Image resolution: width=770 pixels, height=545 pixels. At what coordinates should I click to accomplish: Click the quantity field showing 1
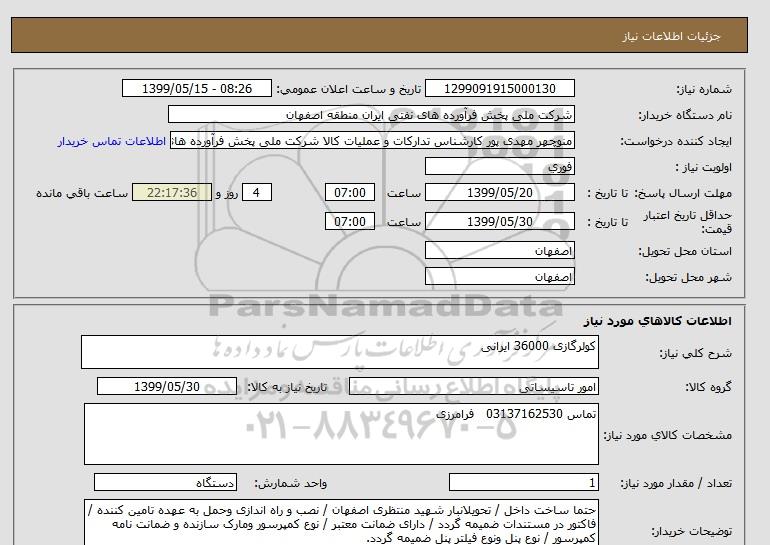point(523,483)
